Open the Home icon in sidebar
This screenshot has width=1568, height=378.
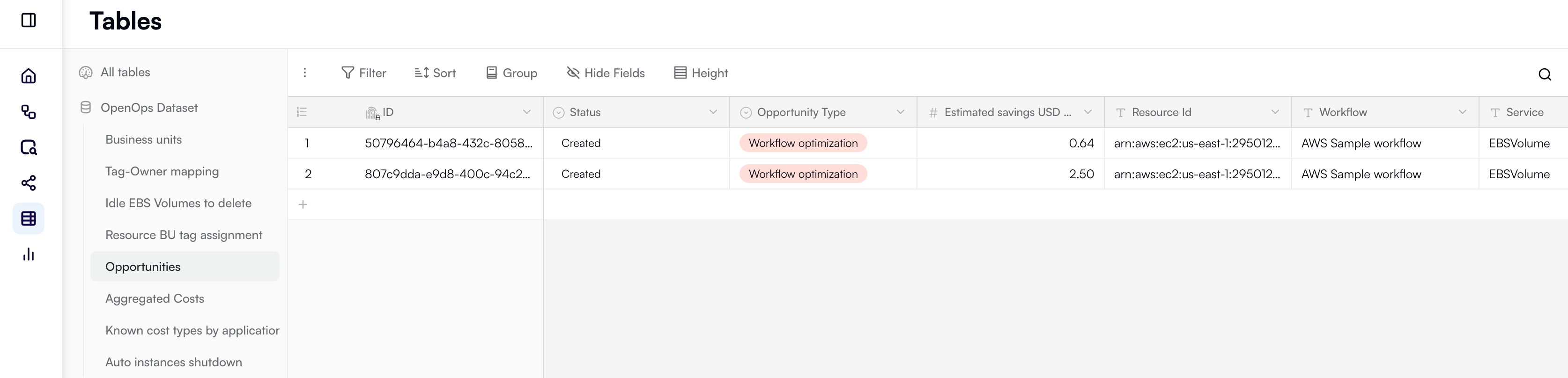point(29,76)
